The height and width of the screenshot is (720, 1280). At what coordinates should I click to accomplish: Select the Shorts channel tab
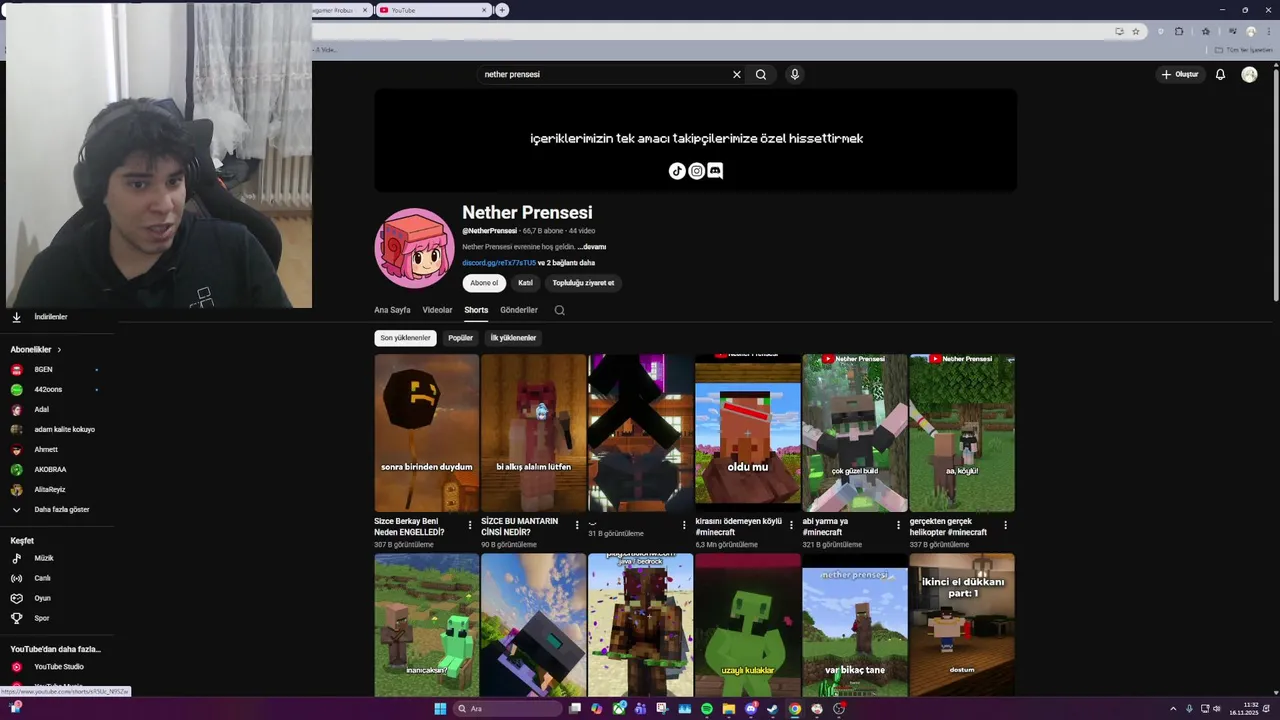(x=476, y=310)
